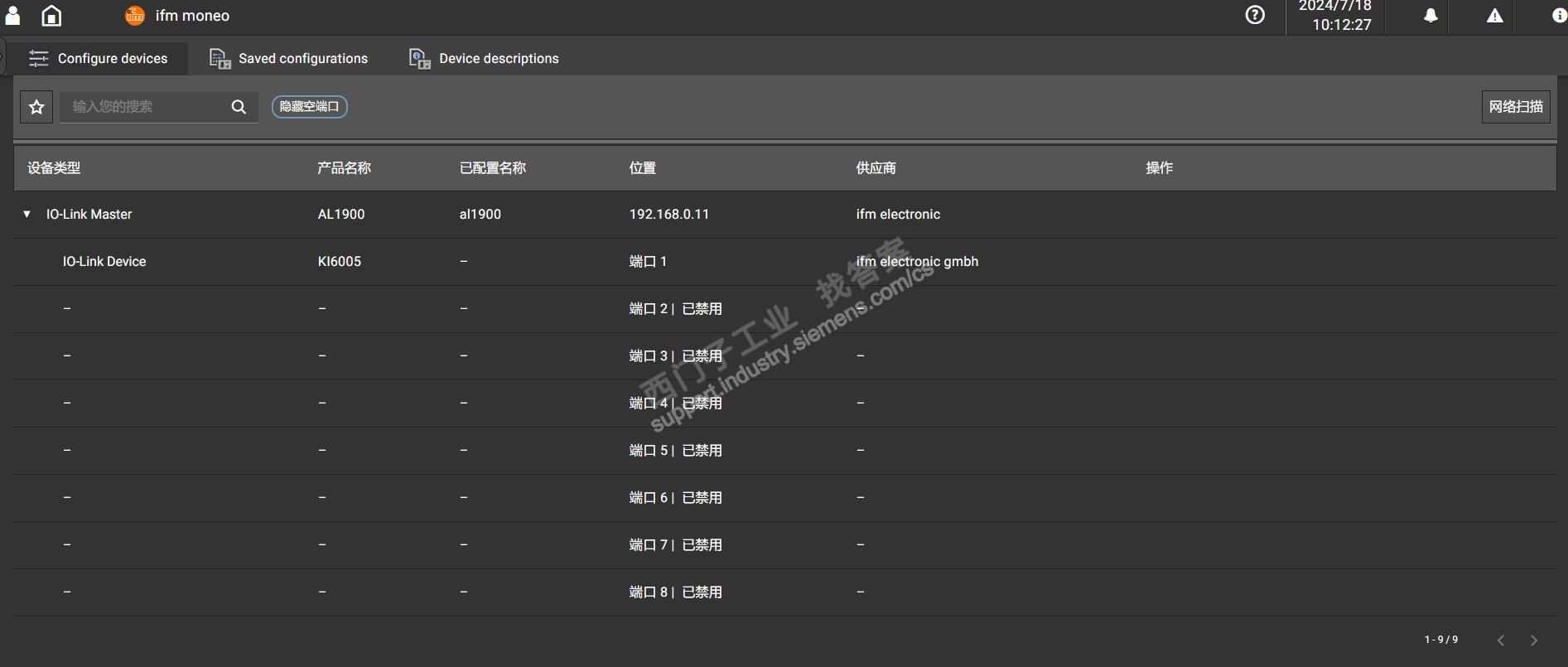Select the 端口 8 | 已禁用 row
The height and width of the screenshot is (667, 1568).
coord(784,592)
